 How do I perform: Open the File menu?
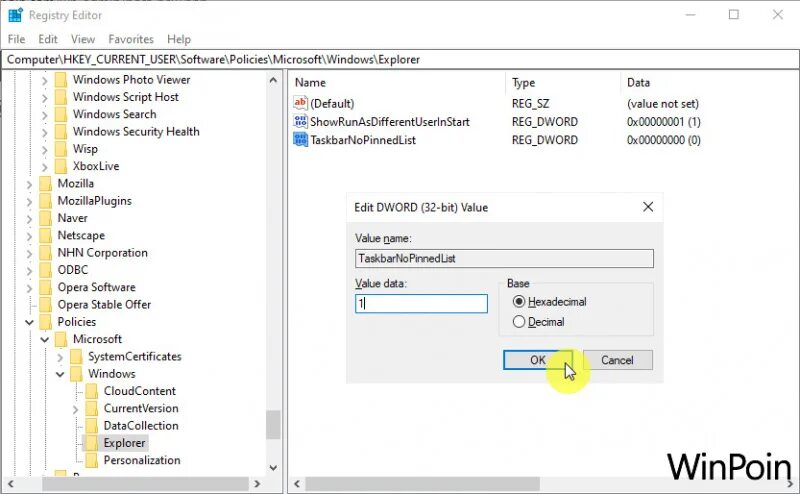[x=16, y=39]
